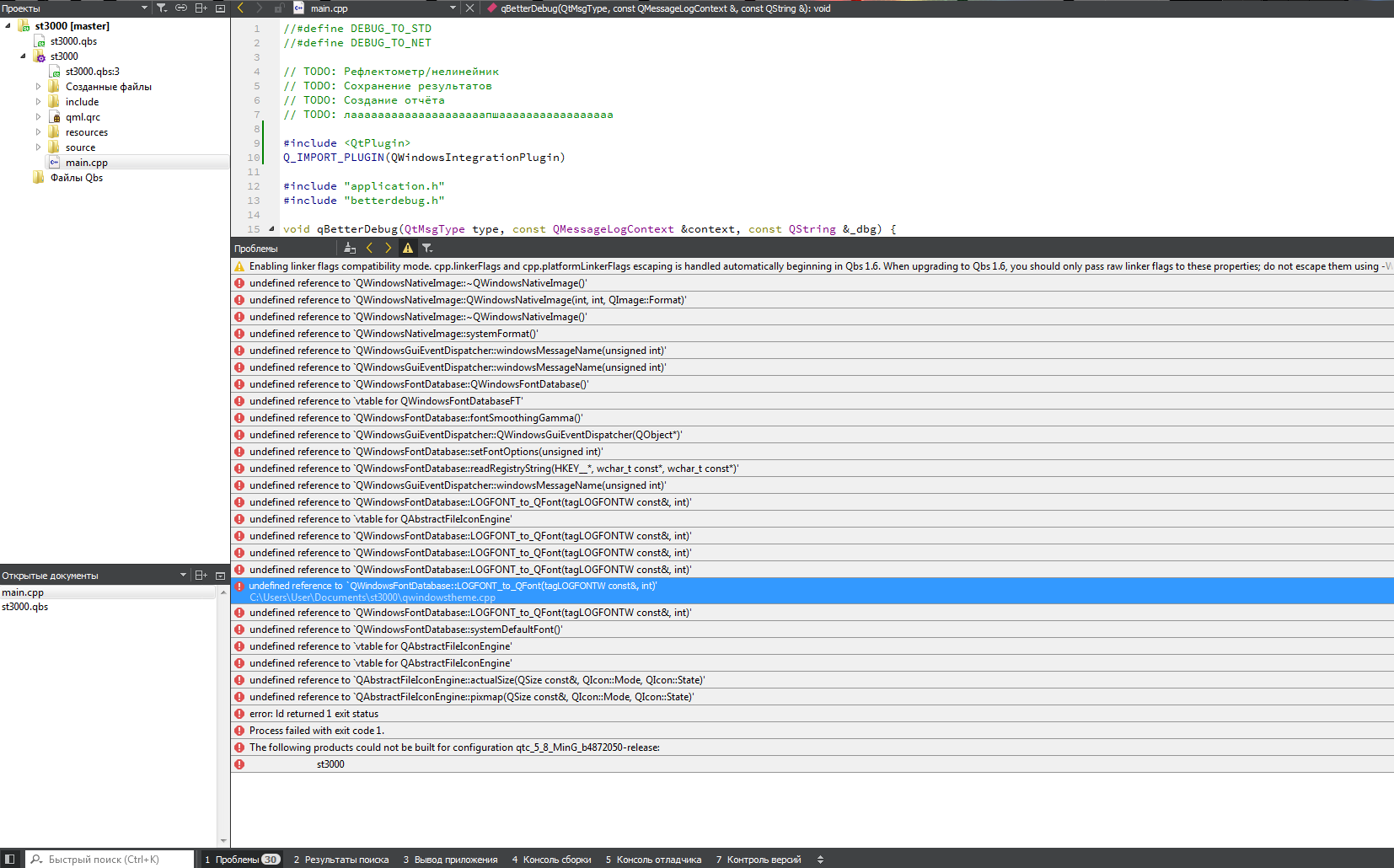
Task: Focus the Быстрый поиск locator field
Action: pyautogui.click(x=110, y=860)
